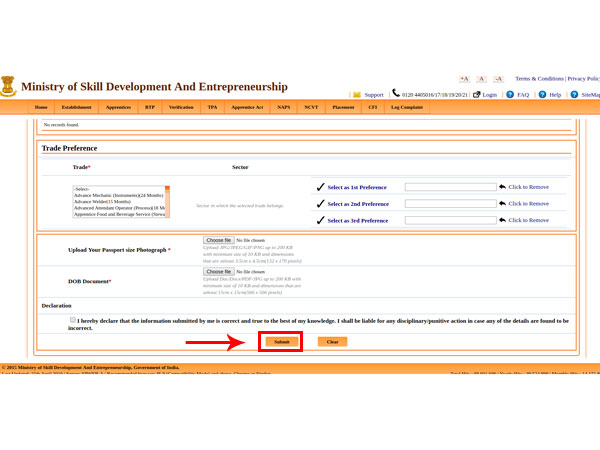600x450 pixels.
Task: Click the Support envelope icon
Action: coord(357,95)
